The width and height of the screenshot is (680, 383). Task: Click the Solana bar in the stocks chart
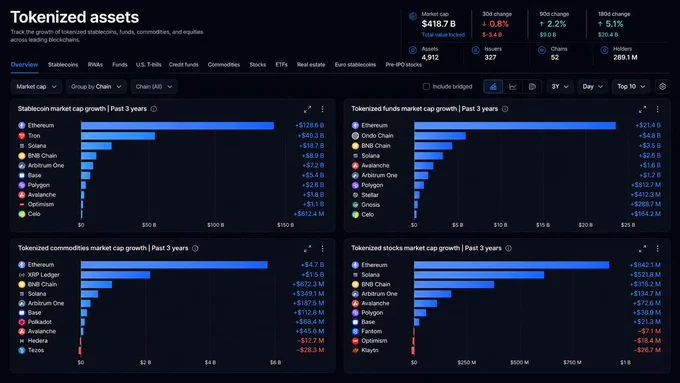click(x=479, y=275)
